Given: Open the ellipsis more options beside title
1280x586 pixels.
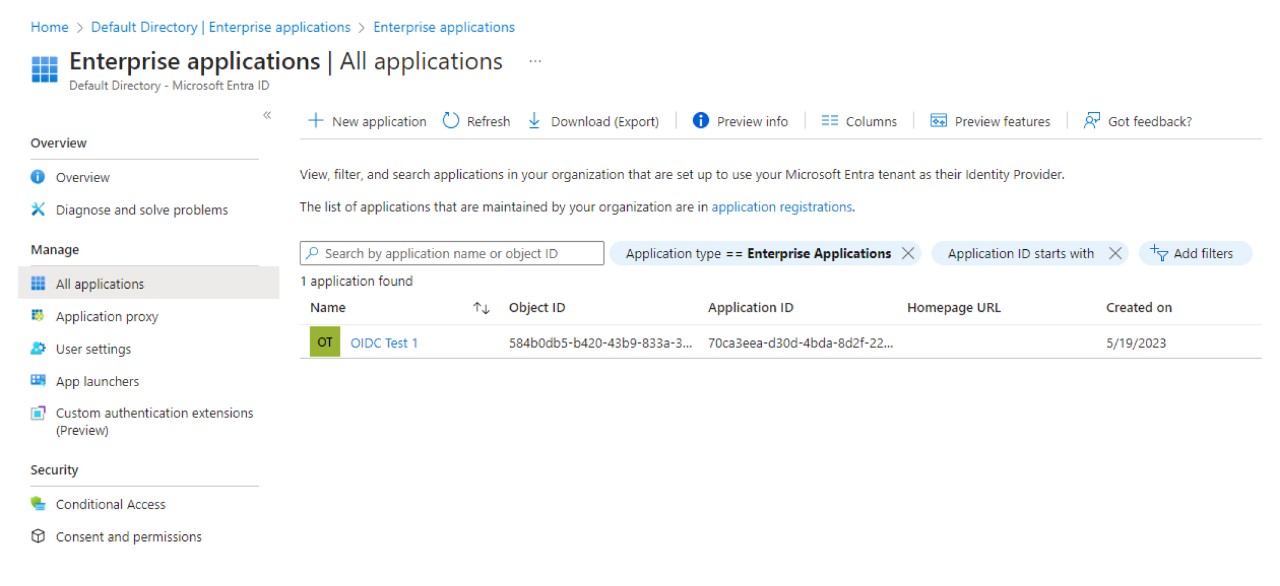Looking at the screenshot, I should point(535,61).
